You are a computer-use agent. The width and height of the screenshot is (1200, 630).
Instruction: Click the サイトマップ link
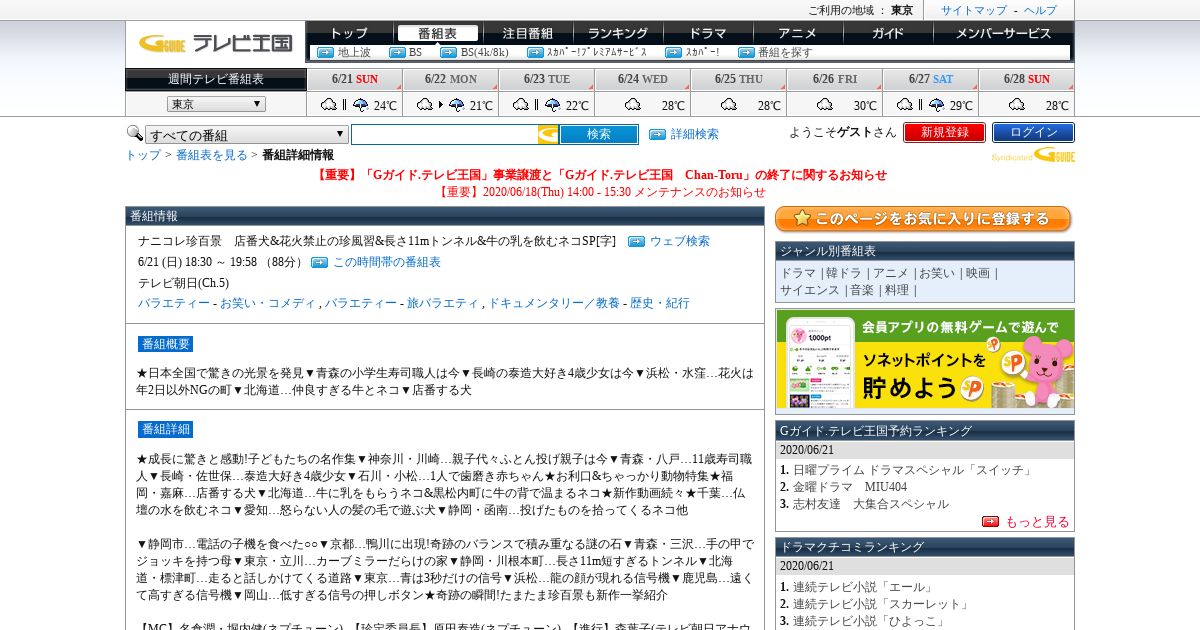(x=974, y=10)
